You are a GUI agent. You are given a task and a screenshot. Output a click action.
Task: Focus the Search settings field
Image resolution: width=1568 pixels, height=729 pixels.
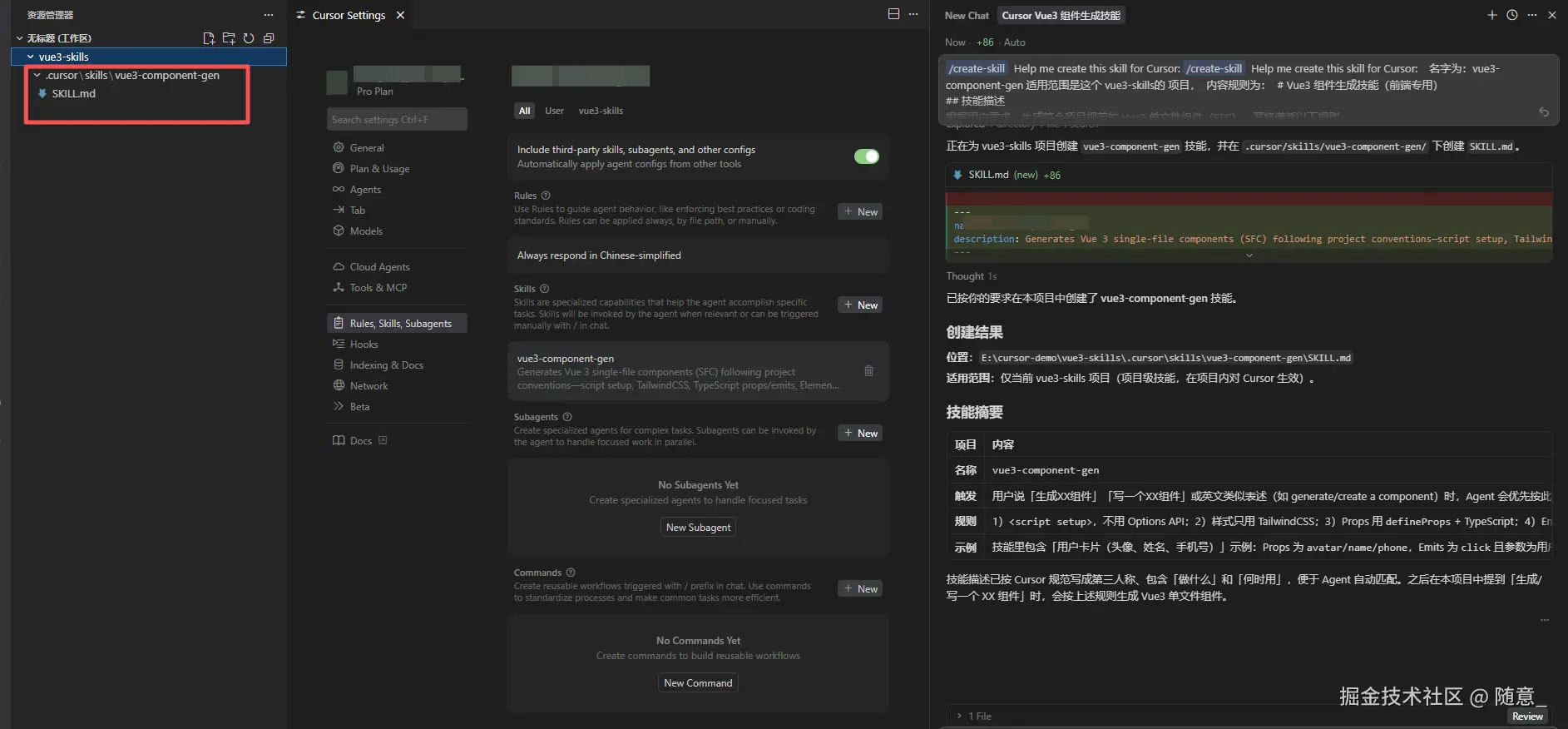coord(397,120)
